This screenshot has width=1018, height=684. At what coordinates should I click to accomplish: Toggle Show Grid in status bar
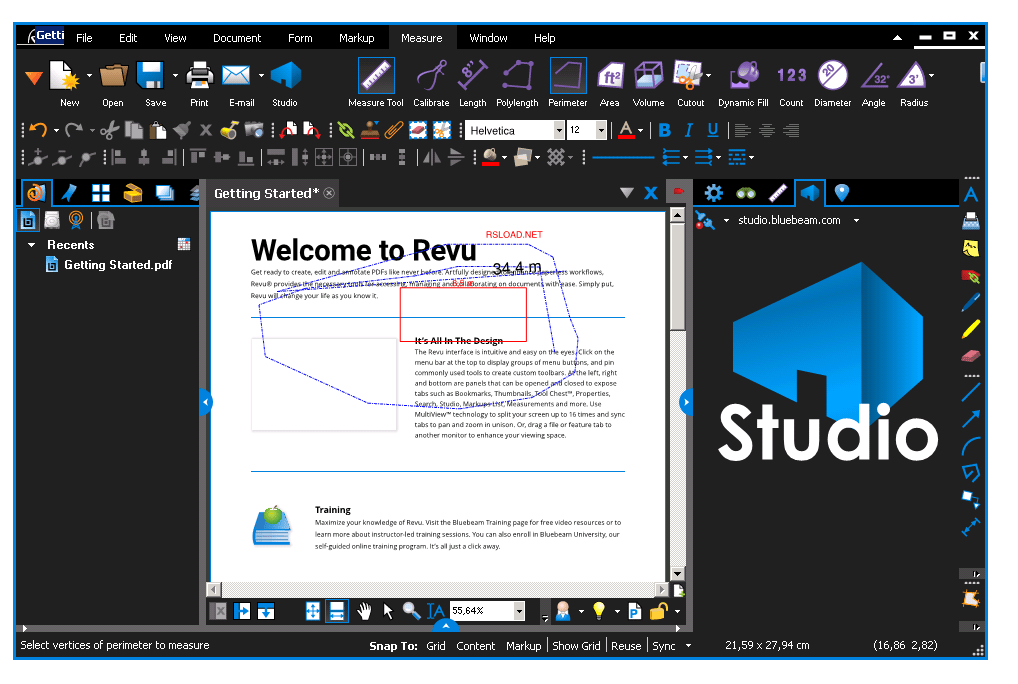(x=578, y=646)
